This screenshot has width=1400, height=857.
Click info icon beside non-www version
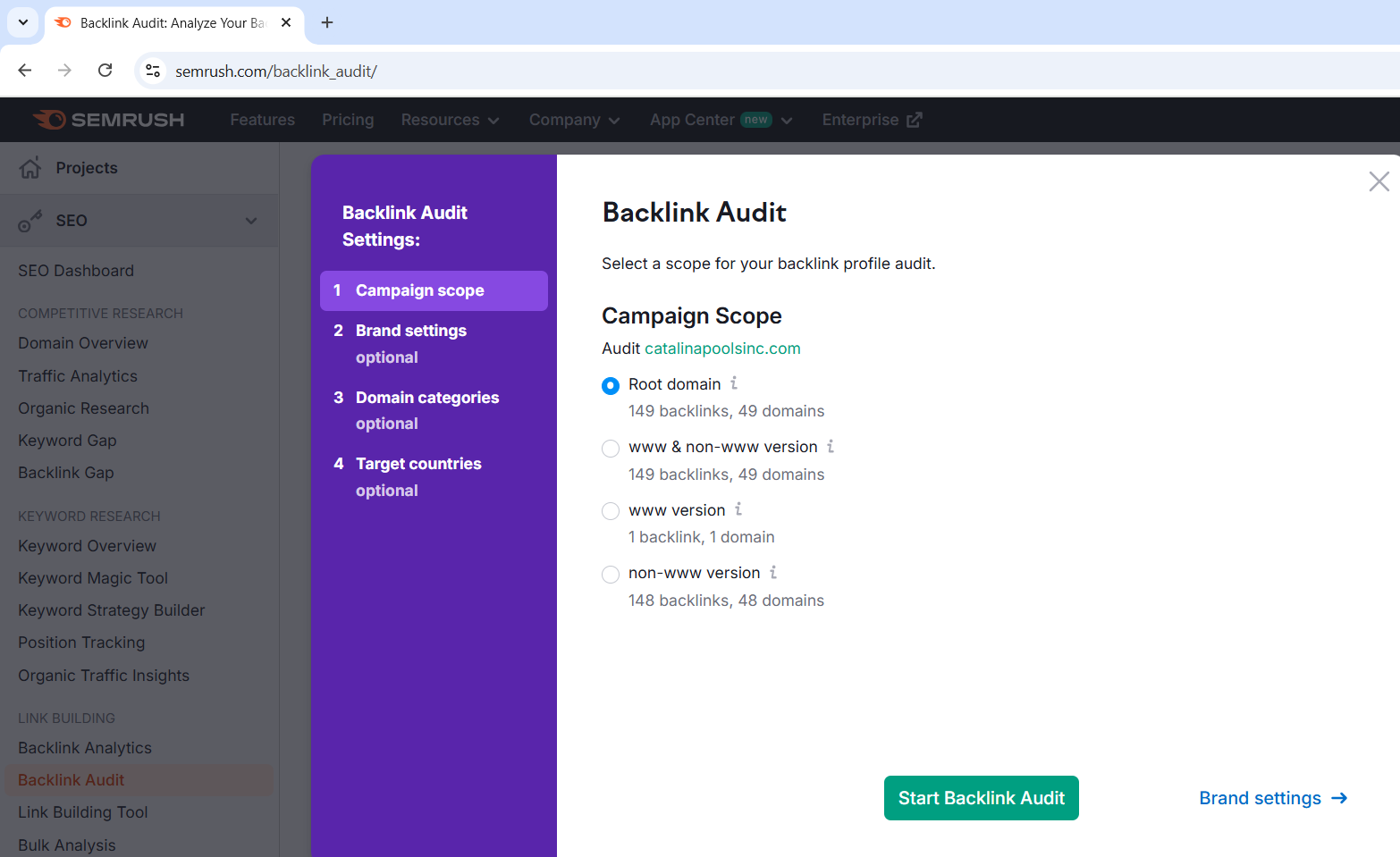(773, 572)
